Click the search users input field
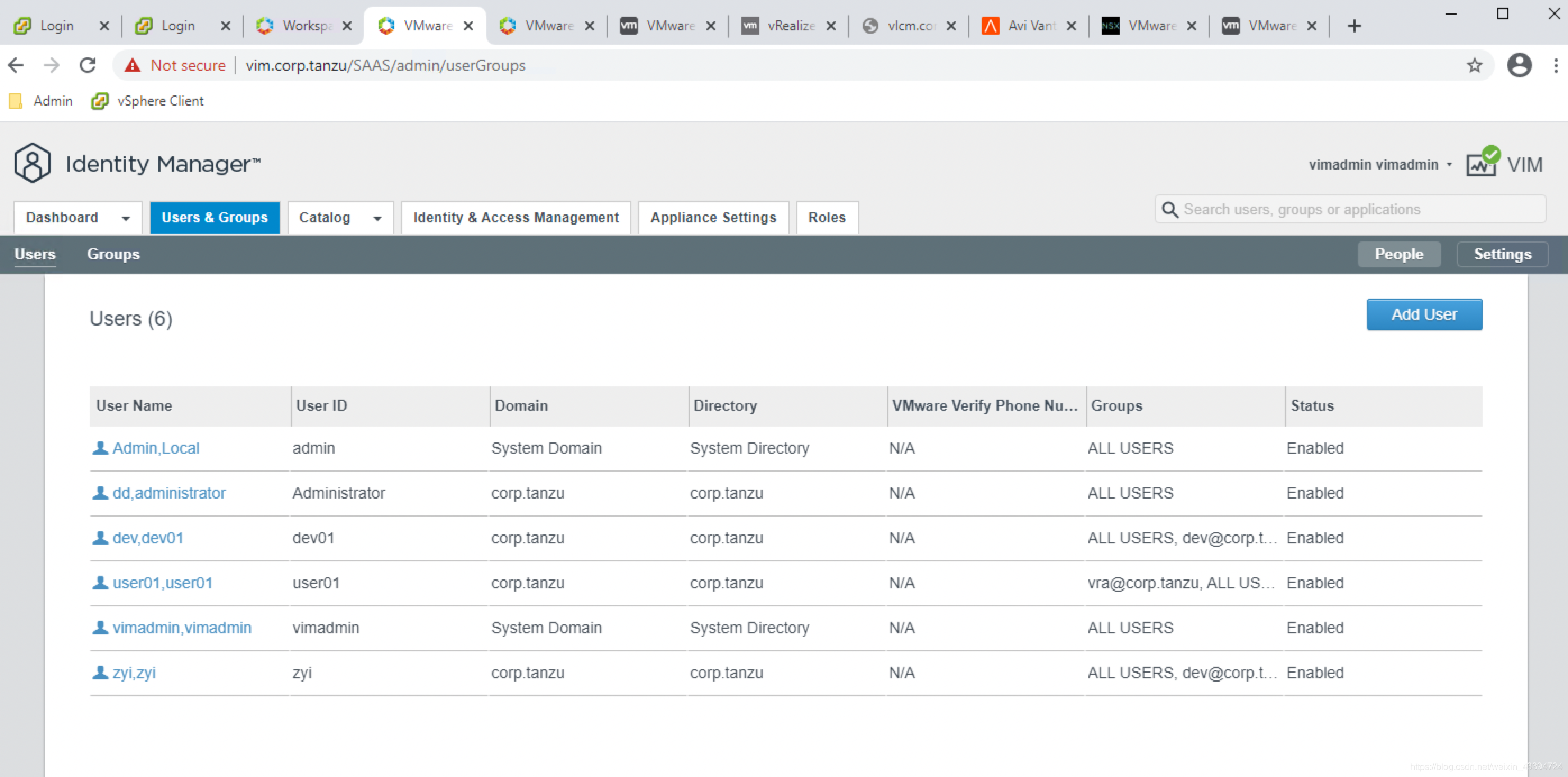Viewport: 1568px width, 777px height. pyautogui.click(x=1357, y=209)
